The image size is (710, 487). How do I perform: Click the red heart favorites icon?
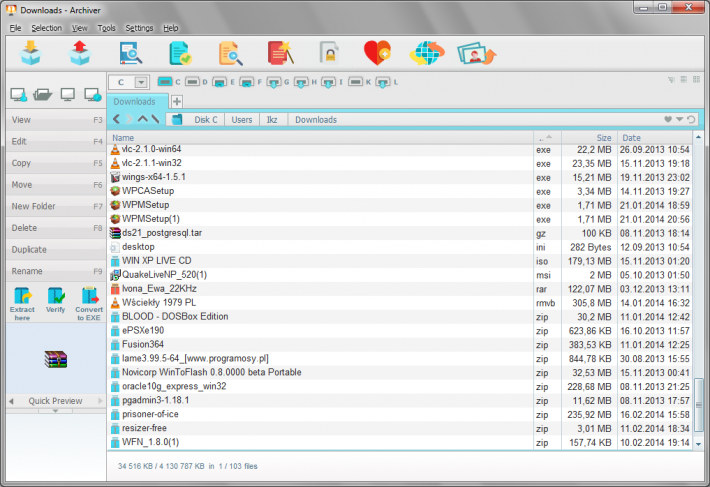pyautogui.click(x=377, y=53)
